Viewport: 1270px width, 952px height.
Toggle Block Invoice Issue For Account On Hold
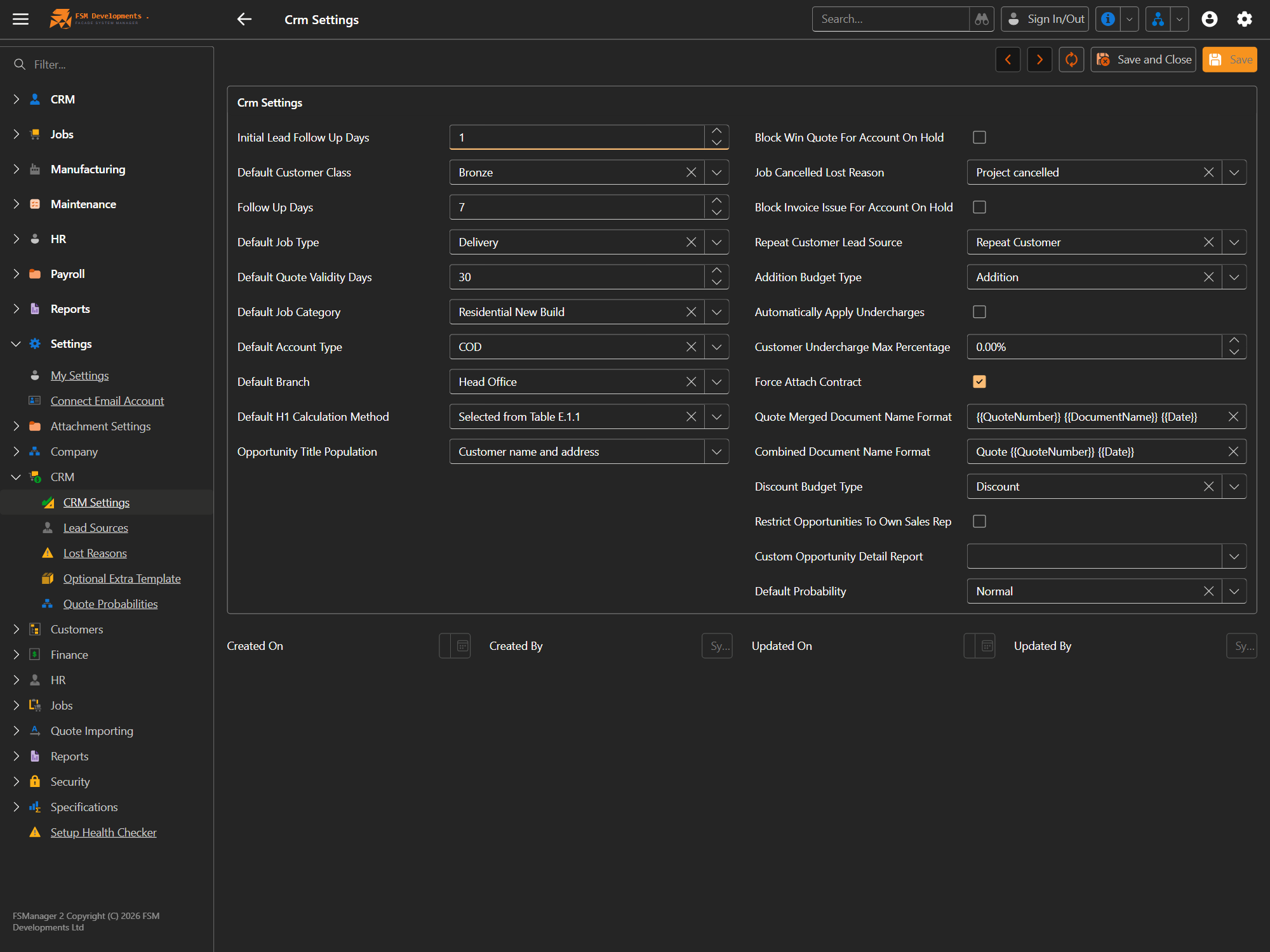click(980, 207)
